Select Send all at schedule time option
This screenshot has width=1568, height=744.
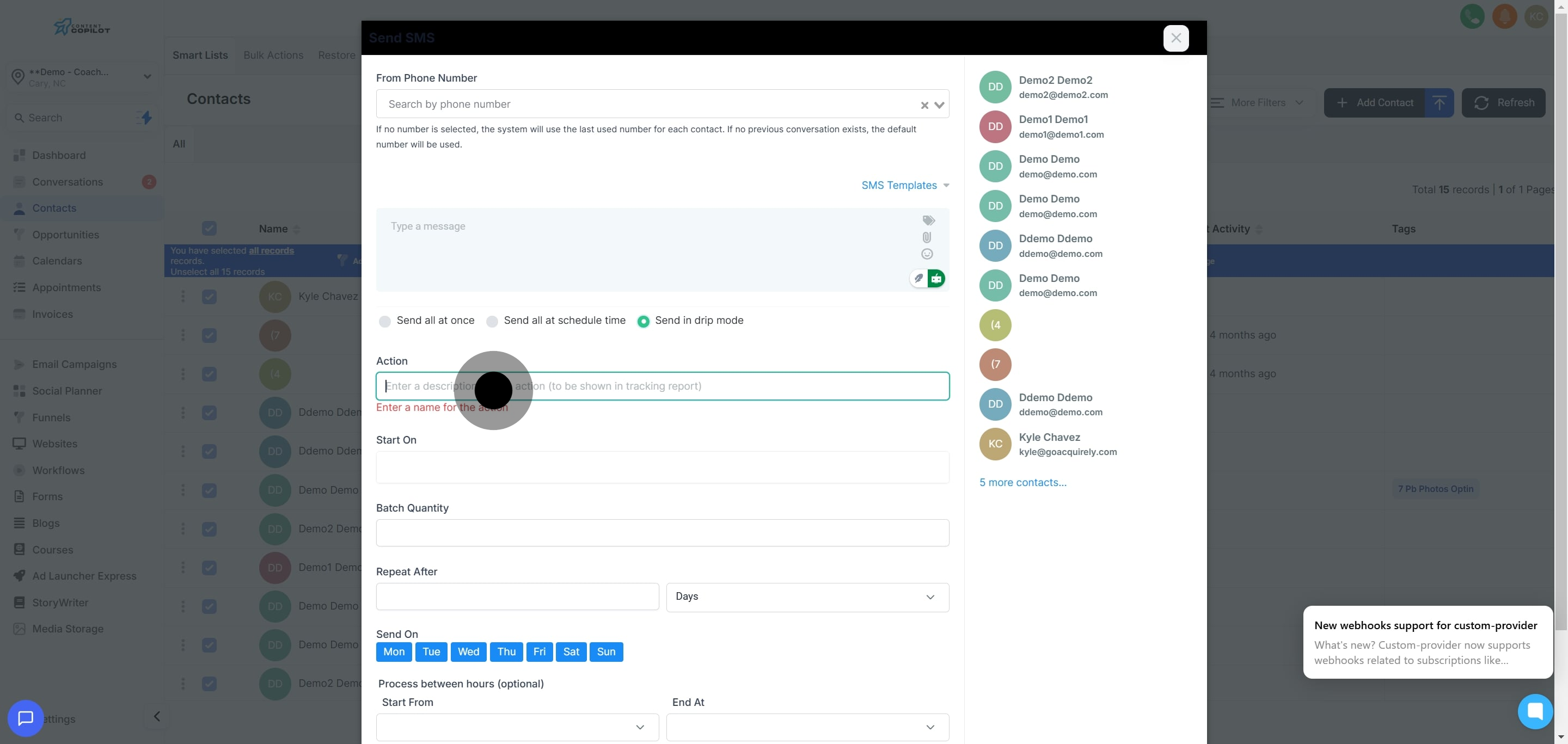[492, 321]
